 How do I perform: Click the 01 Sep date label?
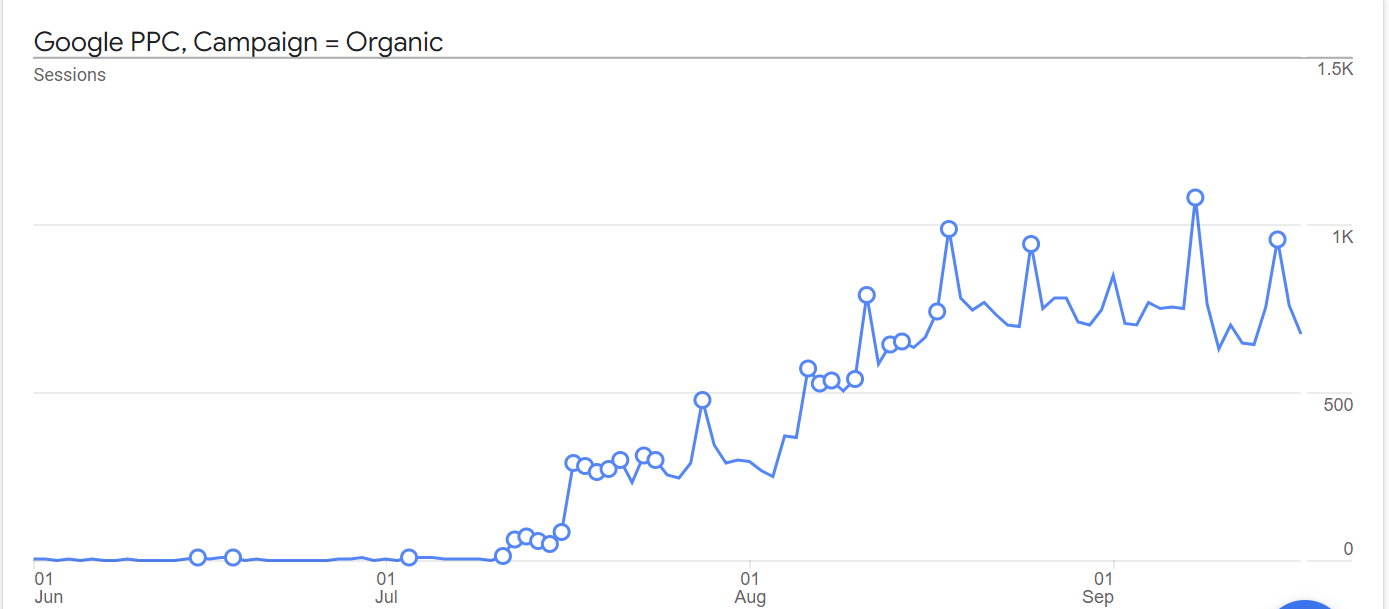point(1098,588)
